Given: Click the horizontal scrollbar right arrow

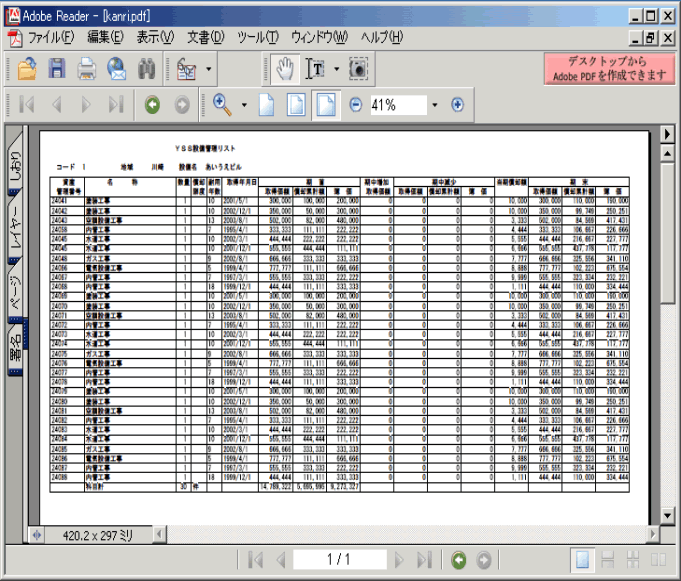Looking at the screenshot, I should coord(652,535).
